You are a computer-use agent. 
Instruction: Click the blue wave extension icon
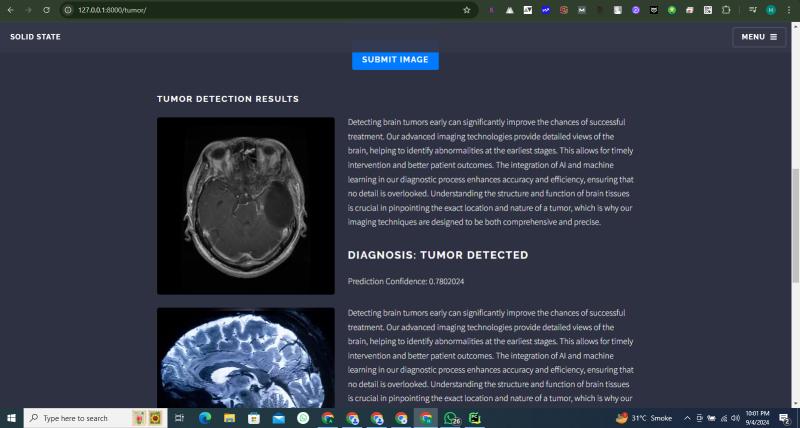tap(546, 10)
